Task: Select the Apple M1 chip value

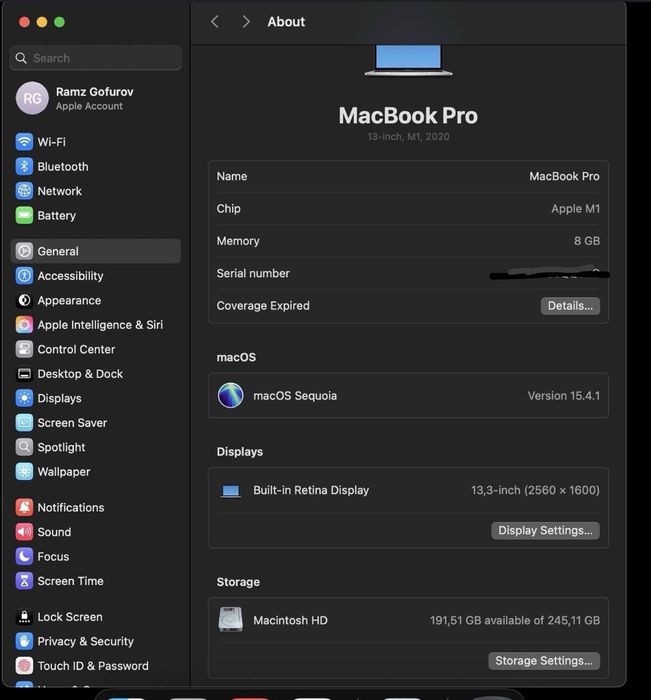Action: pos(576,208)
